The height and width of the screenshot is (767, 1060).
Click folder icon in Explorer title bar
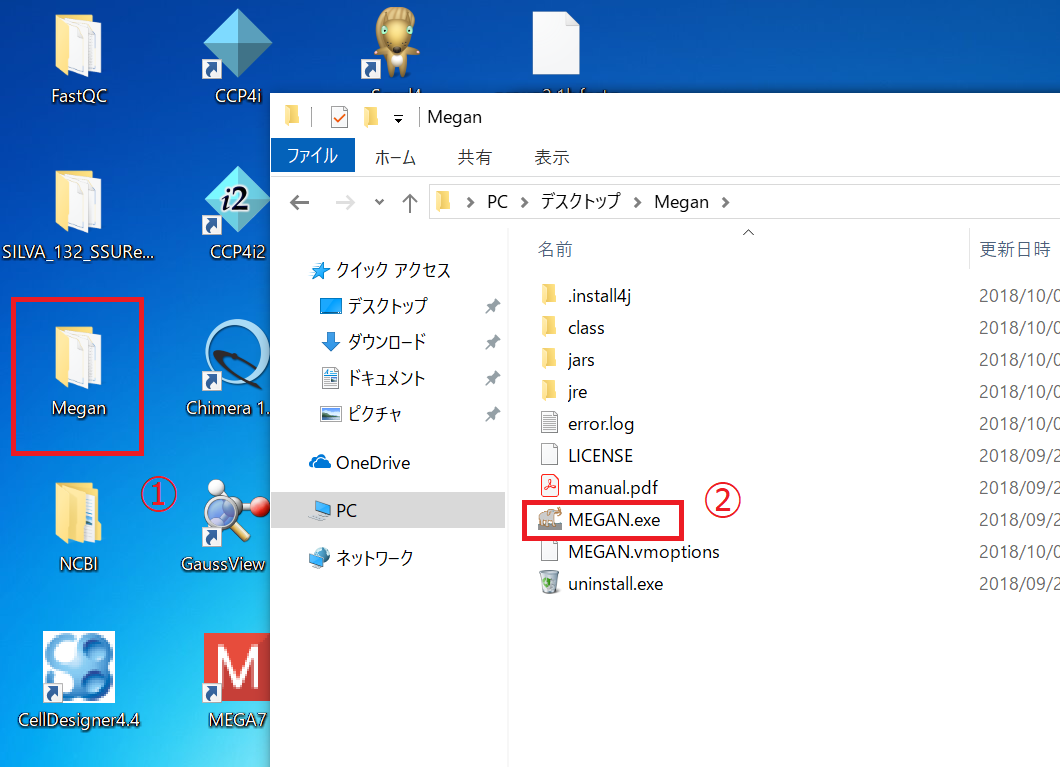[292, 116]
